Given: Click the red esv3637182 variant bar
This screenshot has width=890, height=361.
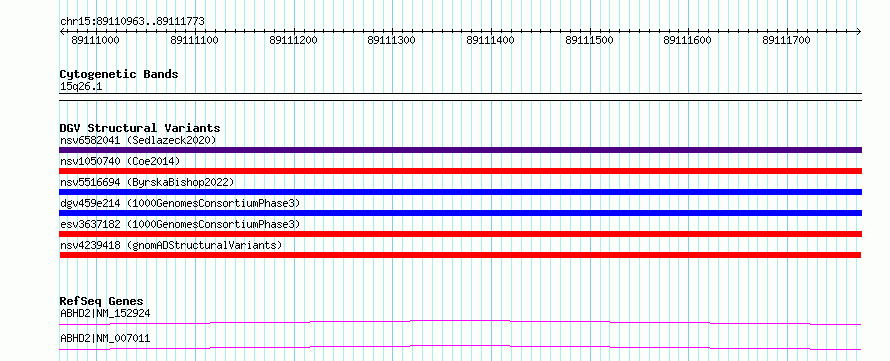Looking at the screenshot, I should point(460,234).
